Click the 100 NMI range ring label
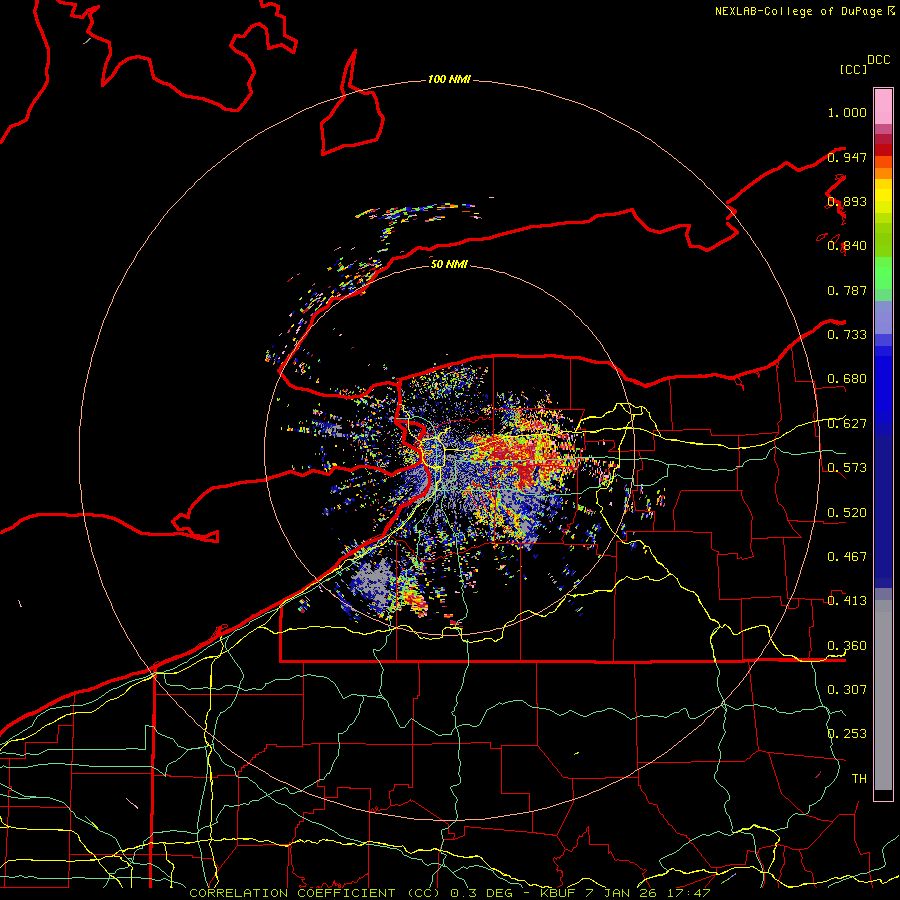The width and height of the screenshot is (900, 900). coord(449,79)
